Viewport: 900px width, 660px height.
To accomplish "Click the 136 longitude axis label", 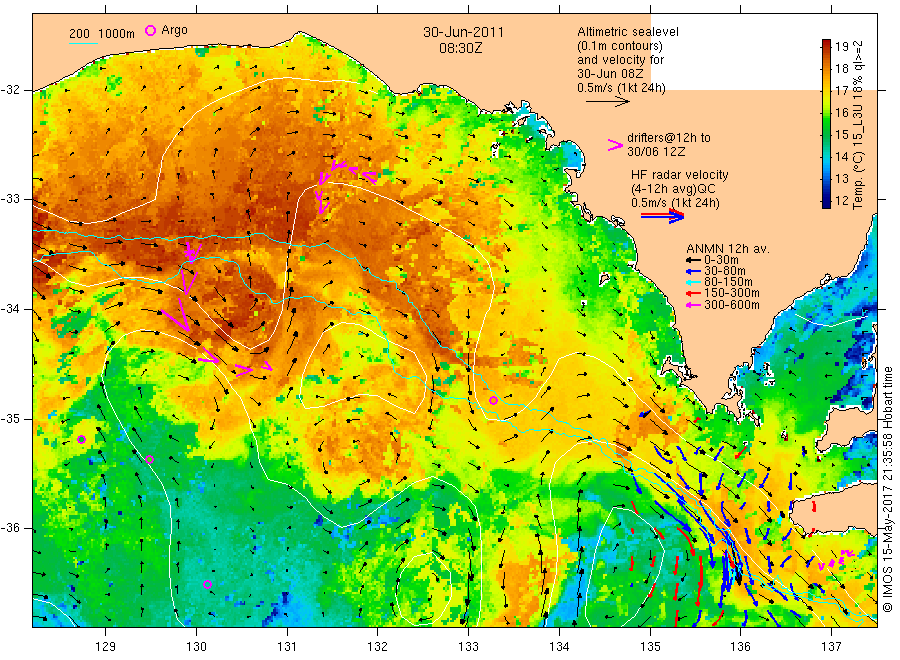I will pos(740,647).
